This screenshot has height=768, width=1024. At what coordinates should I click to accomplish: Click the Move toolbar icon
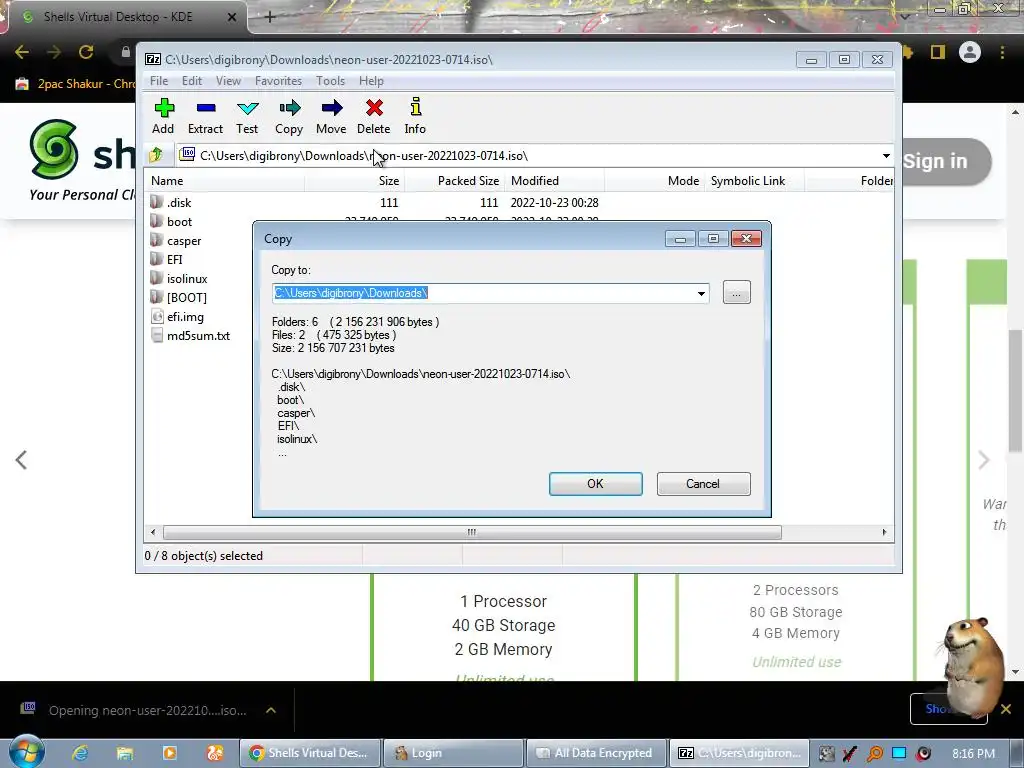click(x=331, y=116)
